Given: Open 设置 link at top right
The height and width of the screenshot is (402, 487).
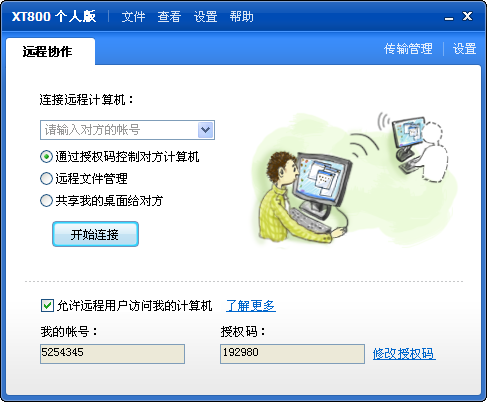Looking at the screenshot, I should [x=464, y=49].
